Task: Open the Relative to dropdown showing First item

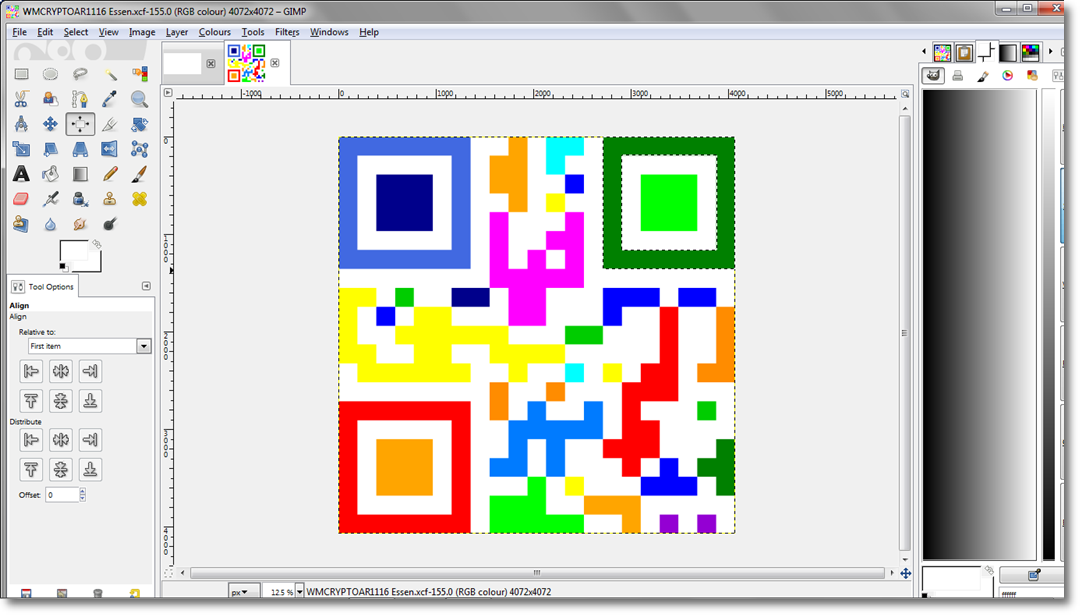Action: coord(89,346)
